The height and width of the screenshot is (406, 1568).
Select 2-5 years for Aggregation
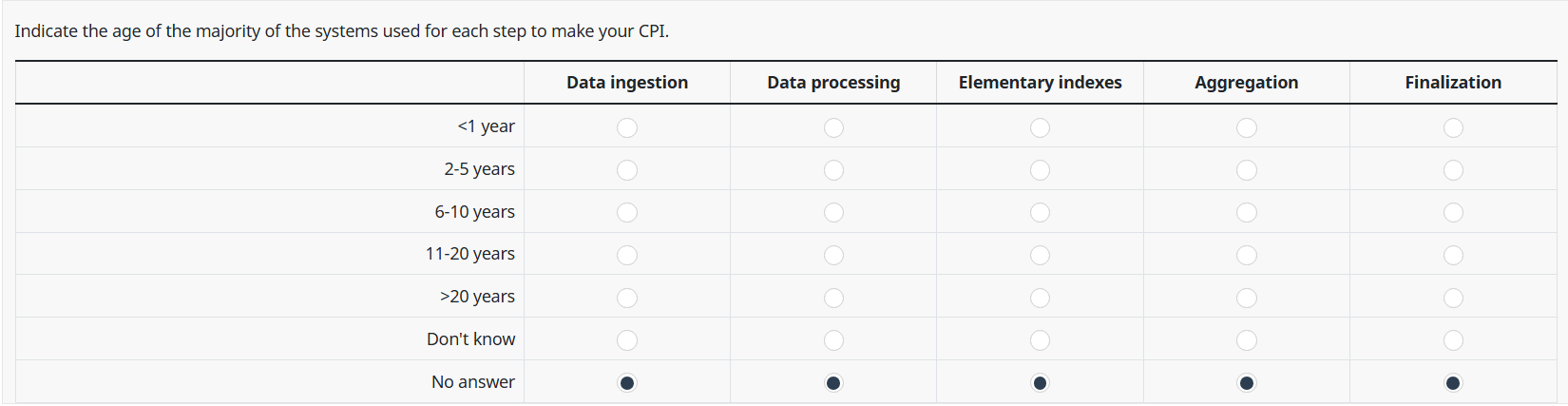(1247, 170)
